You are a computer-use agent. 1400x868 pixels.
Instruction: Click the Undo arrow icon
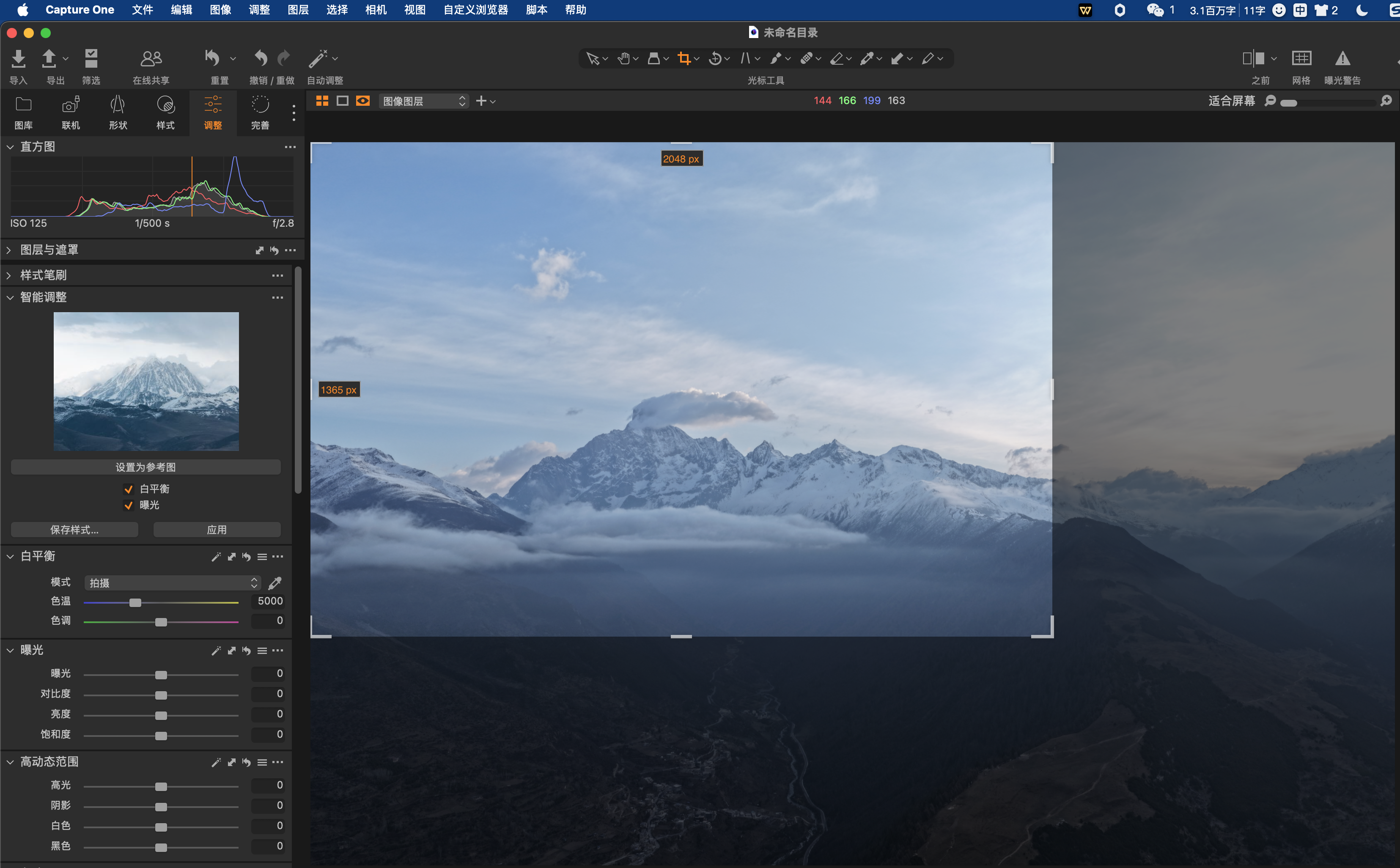tap(261, 58)
